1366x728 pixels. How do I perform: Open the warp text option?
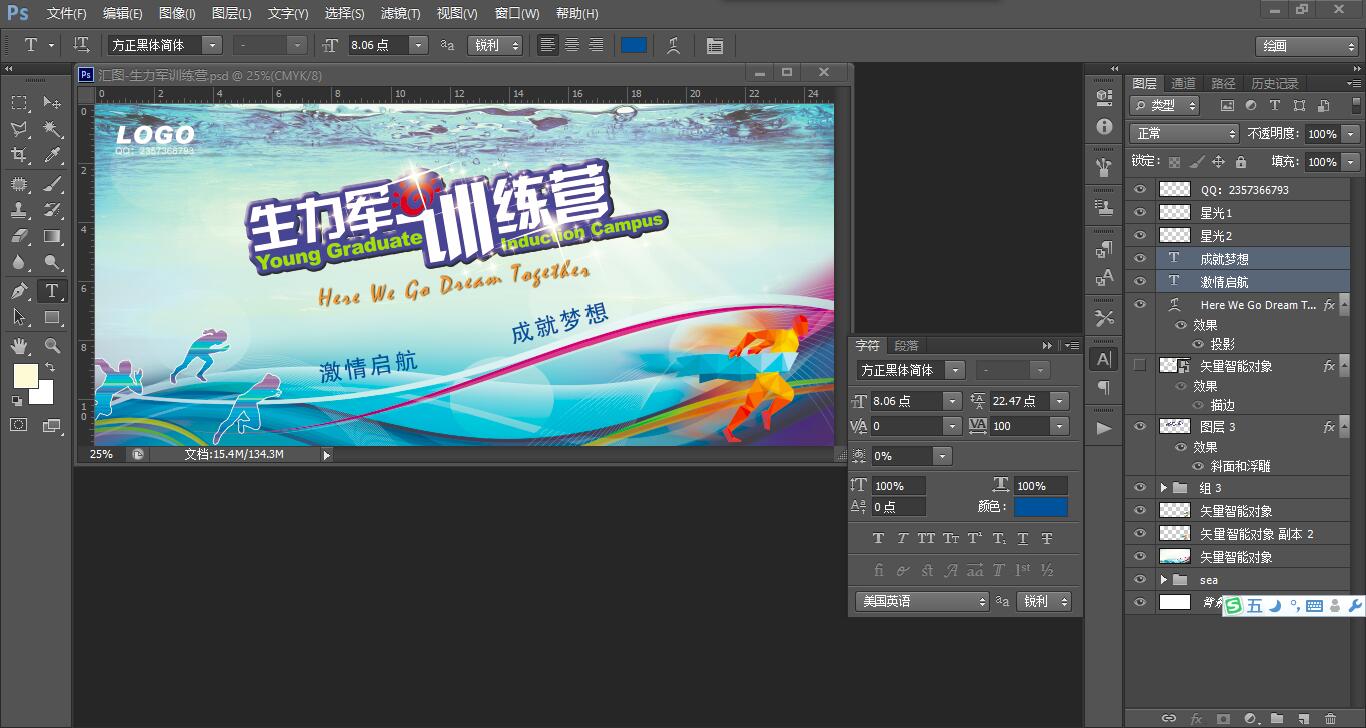675,45
